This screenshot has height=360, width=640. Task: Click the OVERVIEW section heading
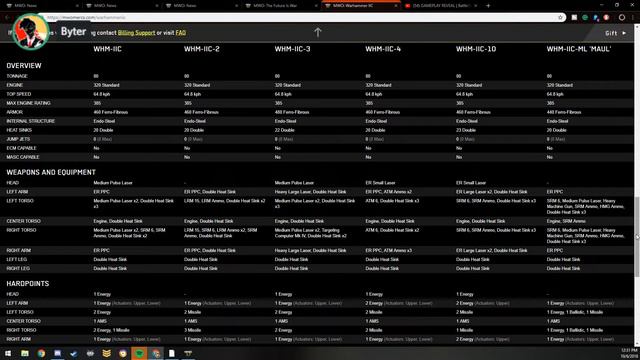pyautogui.click(x=24, y=66)
